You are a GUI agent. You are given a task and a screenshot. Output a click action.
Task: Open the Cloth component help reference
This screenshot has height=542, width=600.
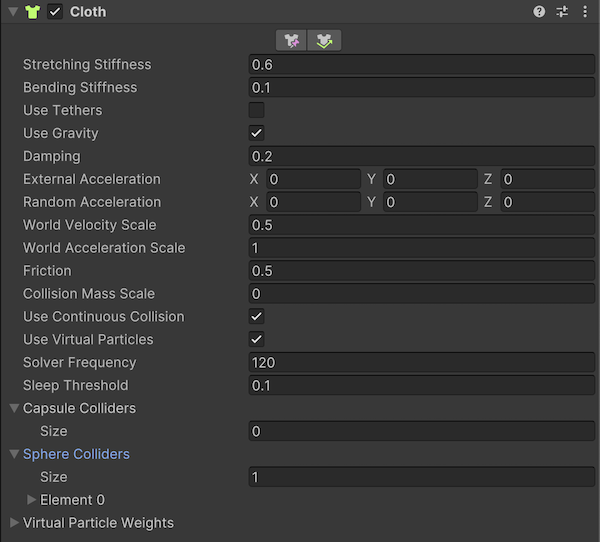(x=540, y=12)
